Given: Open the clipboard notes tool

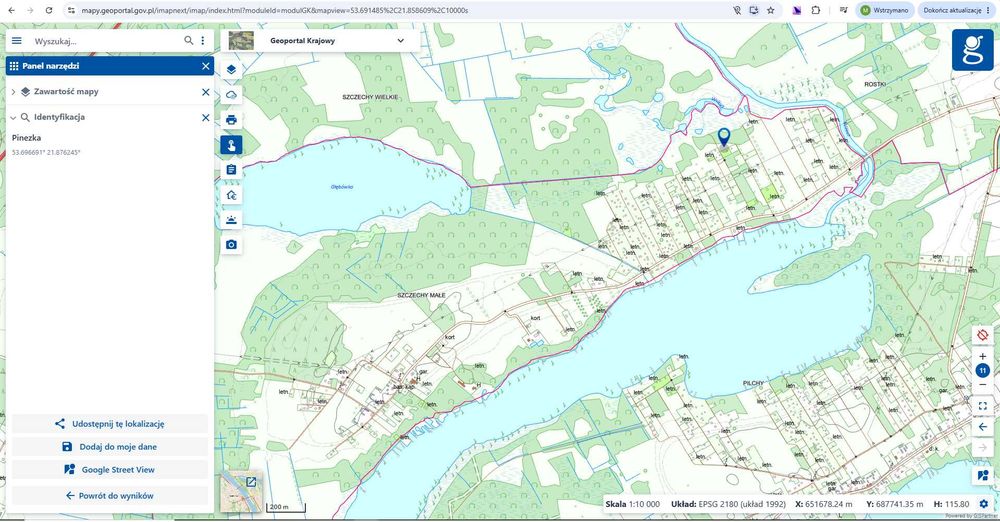Looking at the screenshot, I should 231,170.
